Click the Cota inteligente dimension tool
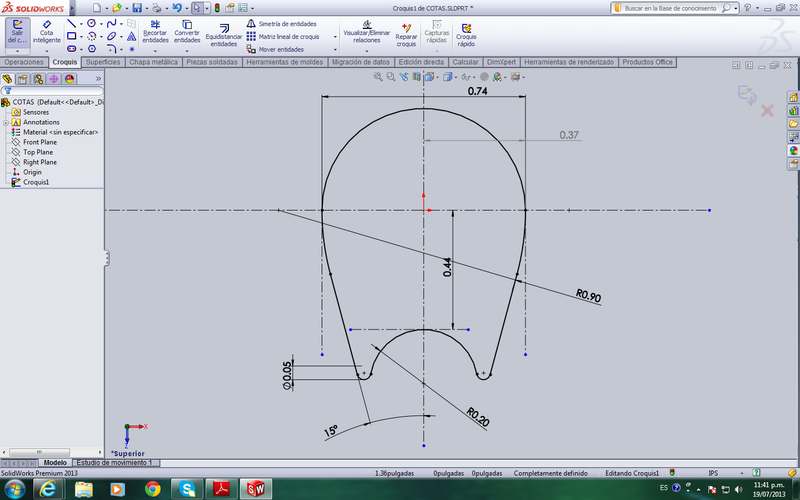Screen dimensions: 800x500 (46, 31)
